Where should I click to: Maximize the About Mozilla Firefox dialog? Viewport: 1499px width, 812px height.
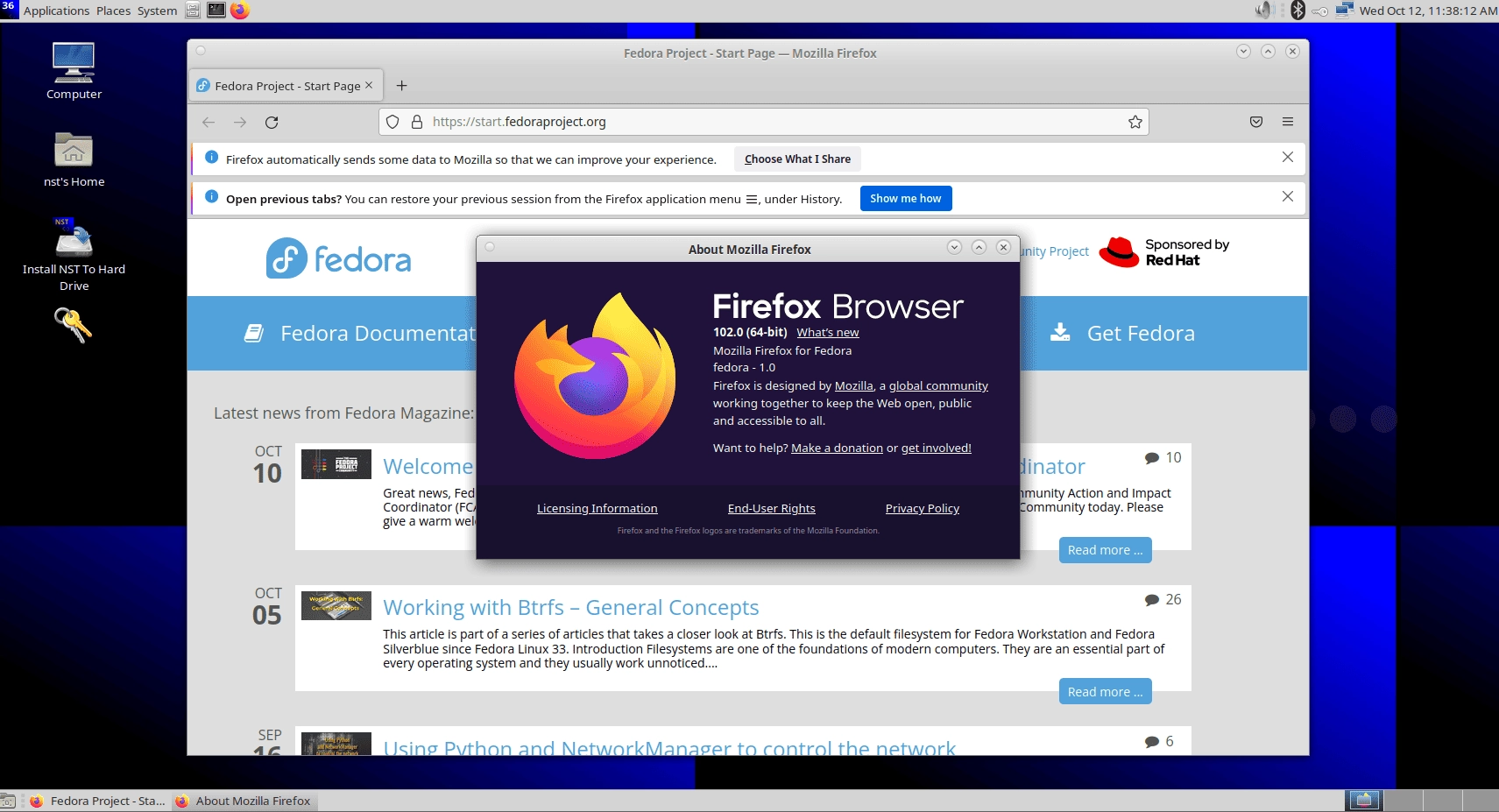coord(979,248)
